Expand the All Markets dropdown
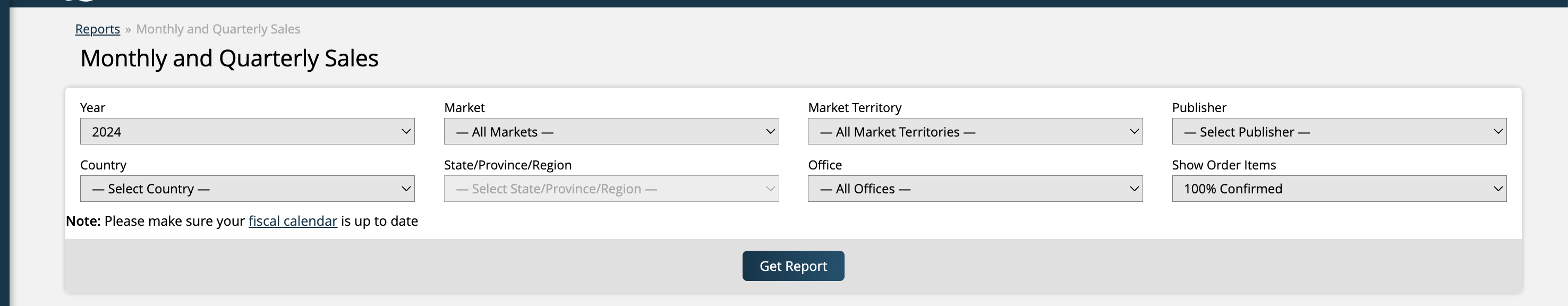Screen dimensions: 1568x306 tap(610, 131)
